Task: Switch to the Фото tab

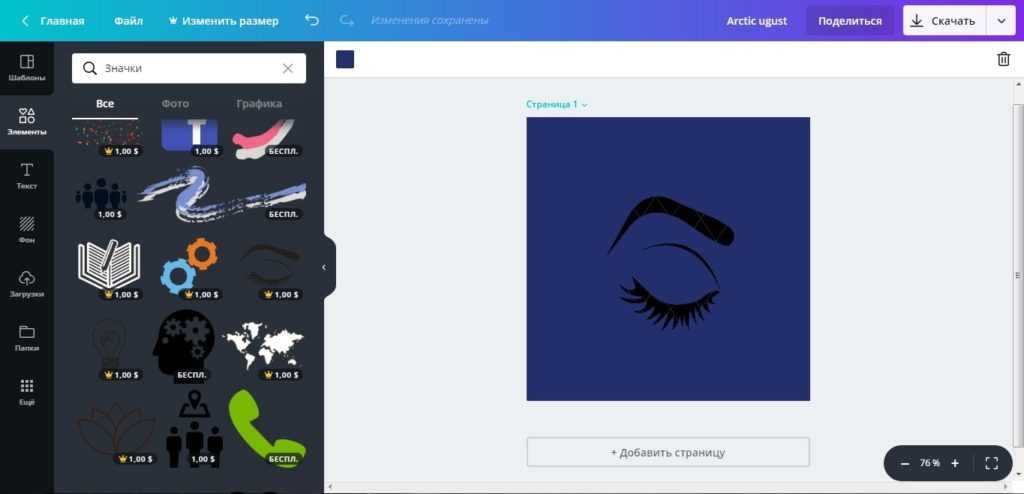Action: tap(175, 104)
